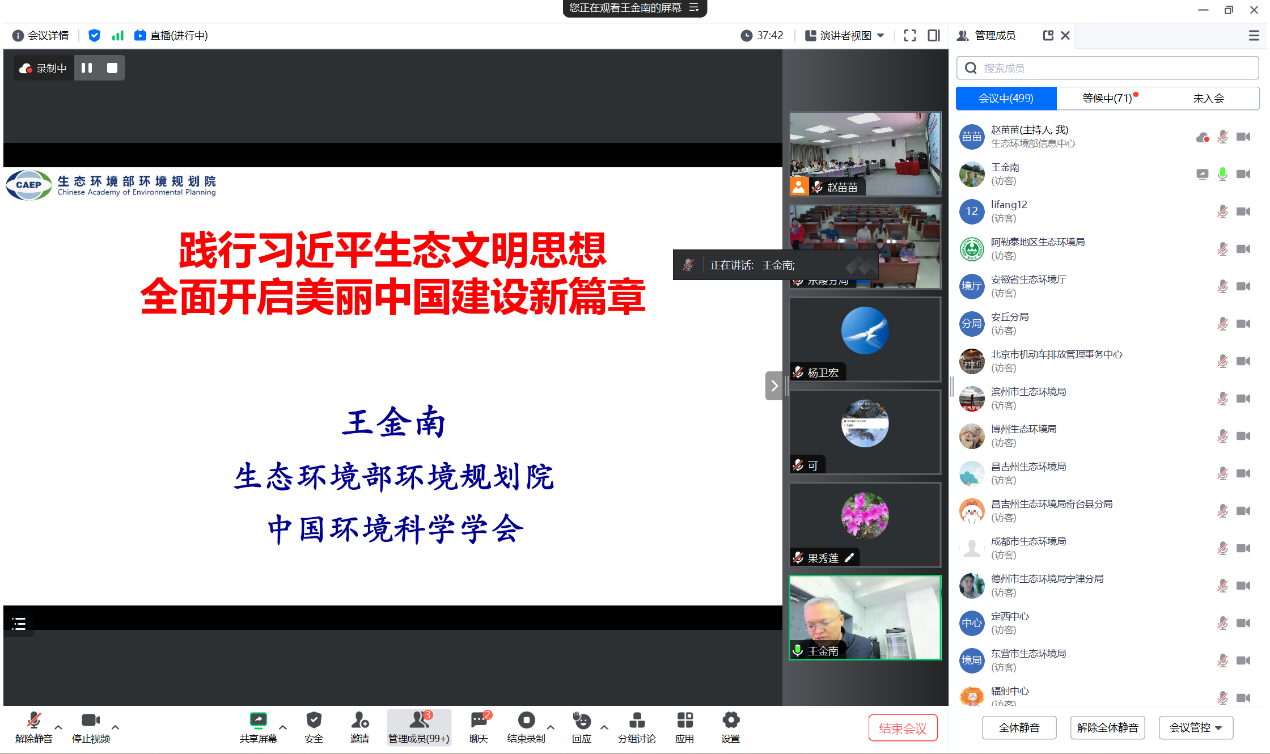Click the 全体静音 mute all button
The image size is (1270, 754).
coord(1019,728)
